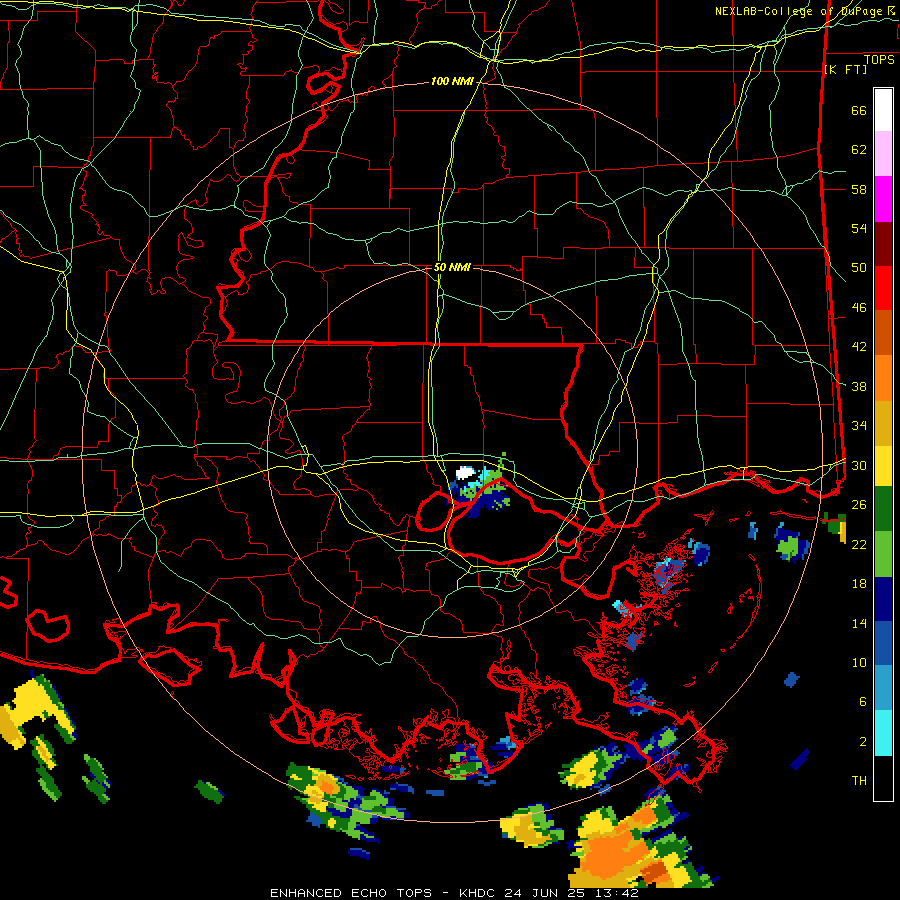Click the [K FT] unit label
900x900 pixels.
pos(845,70)
